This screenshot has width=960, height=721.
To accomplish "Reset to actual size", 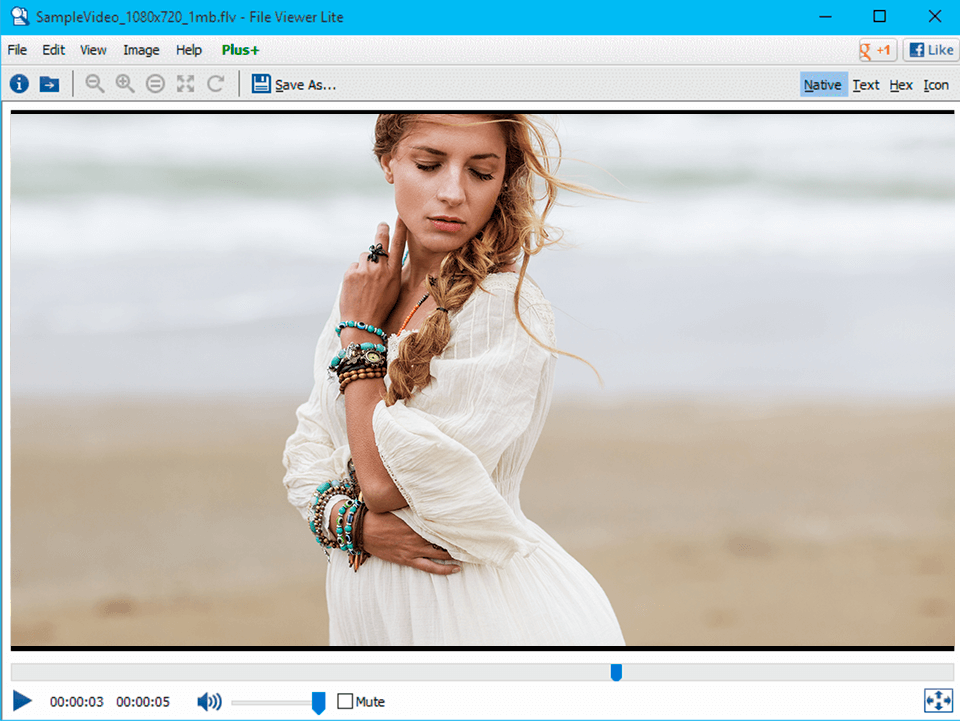I will pos(154,84).
